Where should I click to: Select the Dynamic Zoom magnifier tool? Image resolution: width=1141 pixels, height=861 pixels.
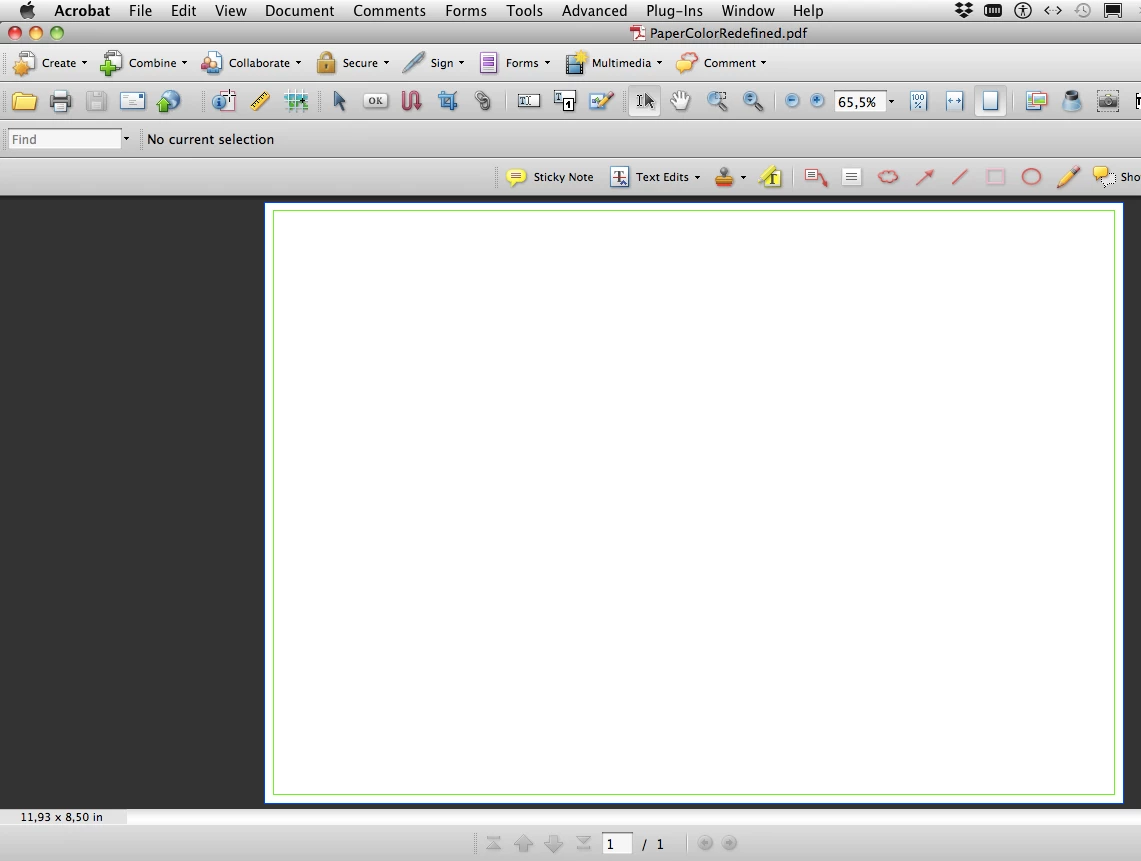click(x=753, y=101)
